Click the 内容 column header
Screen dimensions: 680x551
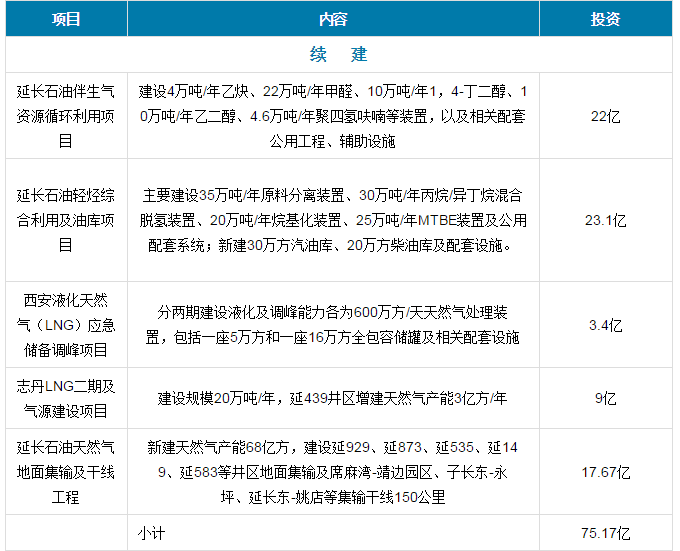pyautogui.click(x=333, y=19)
